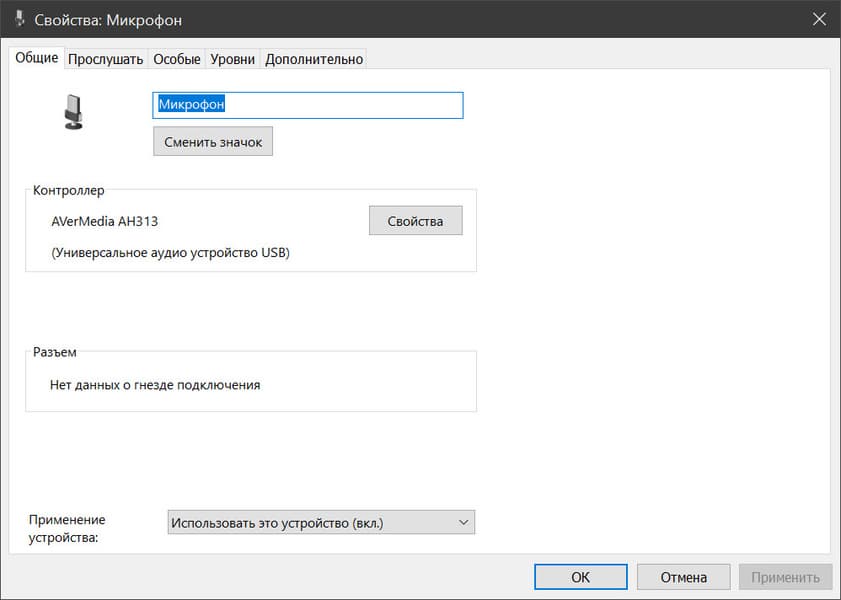Open the Прослушать tab
Screen dimensions: 841x600
[x=106, y=59]
